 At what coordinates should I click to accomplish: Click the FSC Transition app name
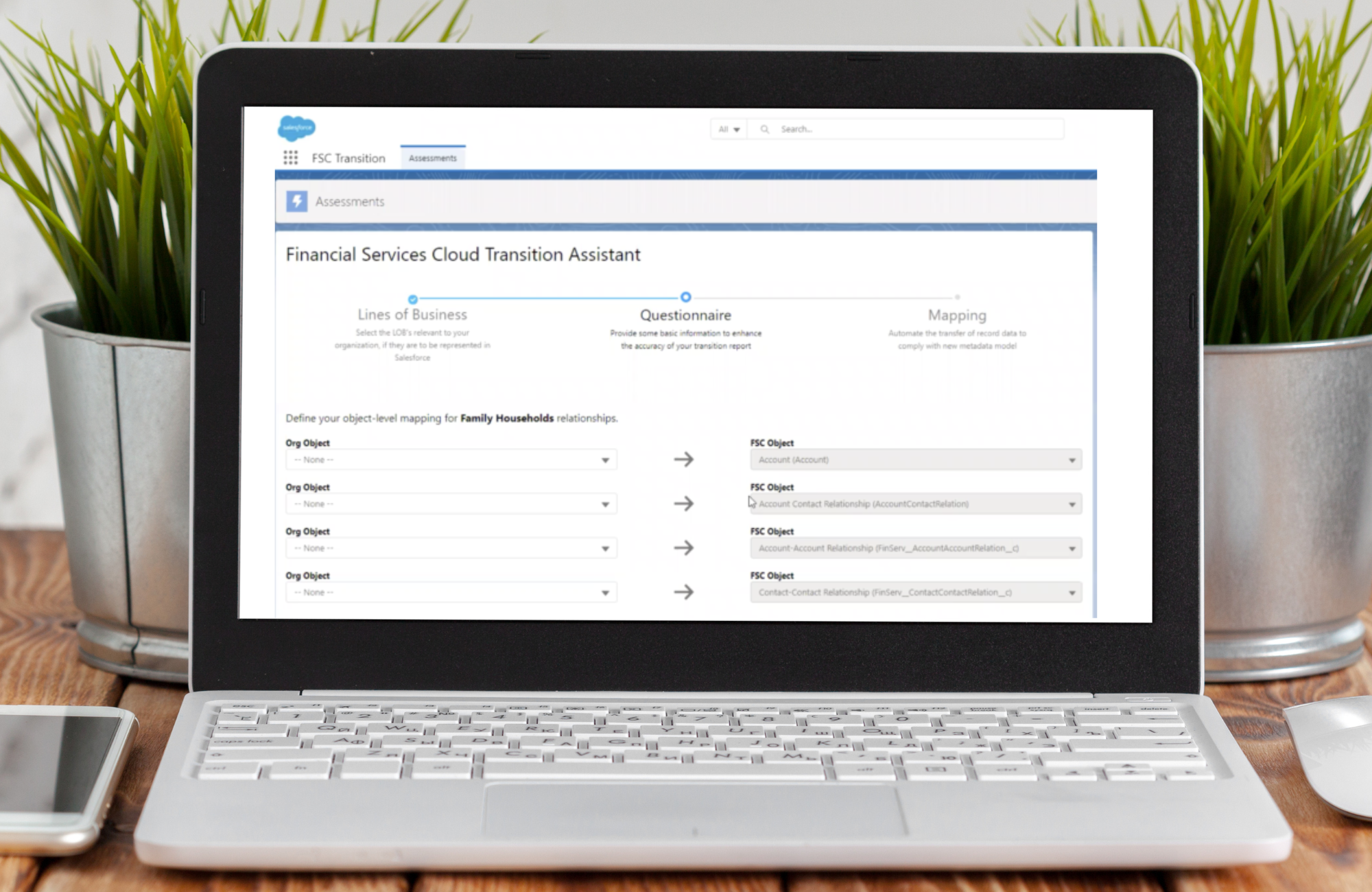pos(348,159)
